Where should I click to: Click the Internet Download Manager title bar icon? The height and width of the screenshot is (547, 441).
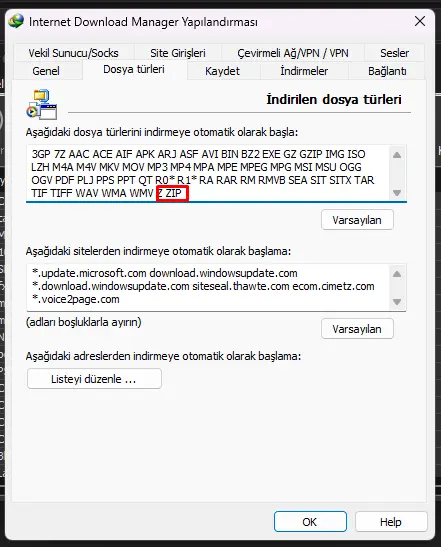click(x=16, y=21)
